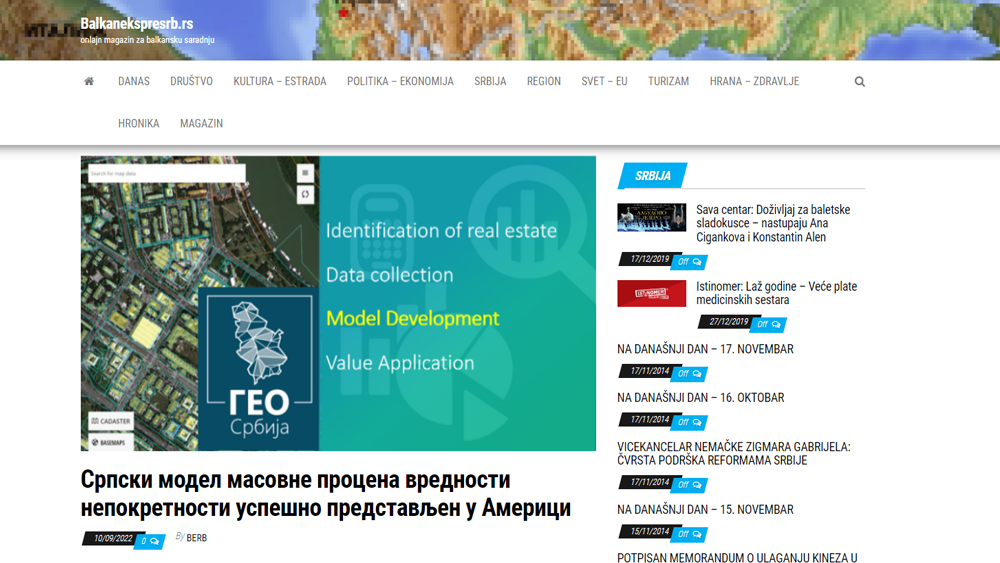1000x563 pixels.
Task: Open the TURIZAM menu item
Action: (668, 82)
